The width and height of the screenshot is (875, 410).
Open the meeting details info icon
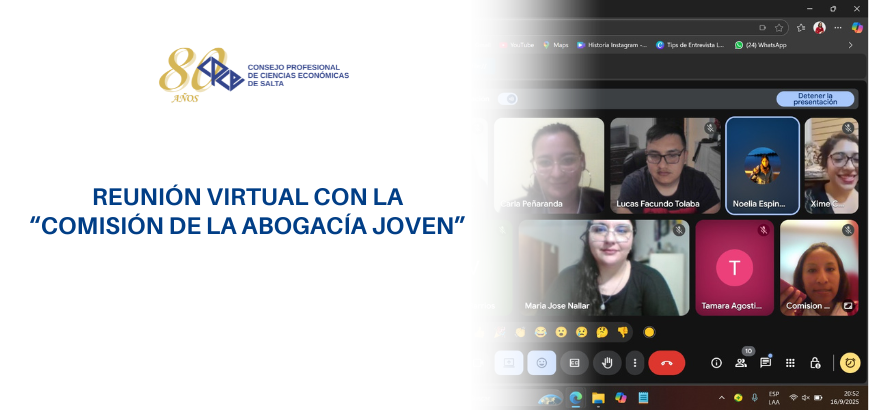click(x=716, y=363)
